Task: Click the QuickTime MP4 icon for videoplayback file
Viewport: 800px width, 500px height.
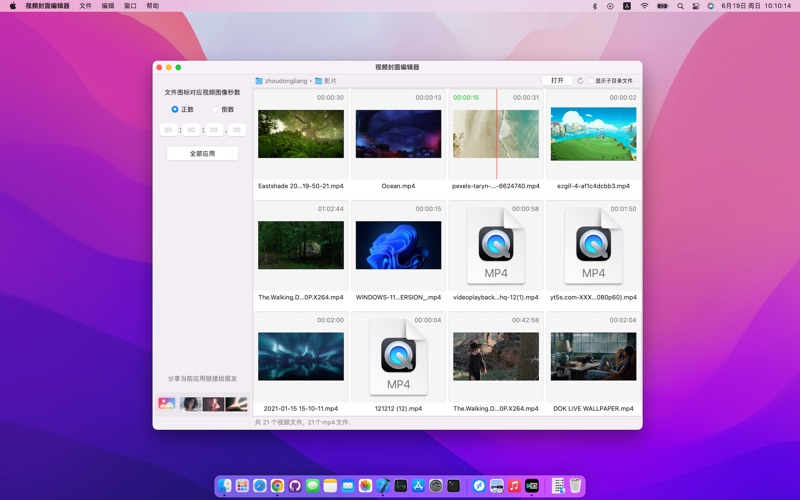Action: click(496, 246)
